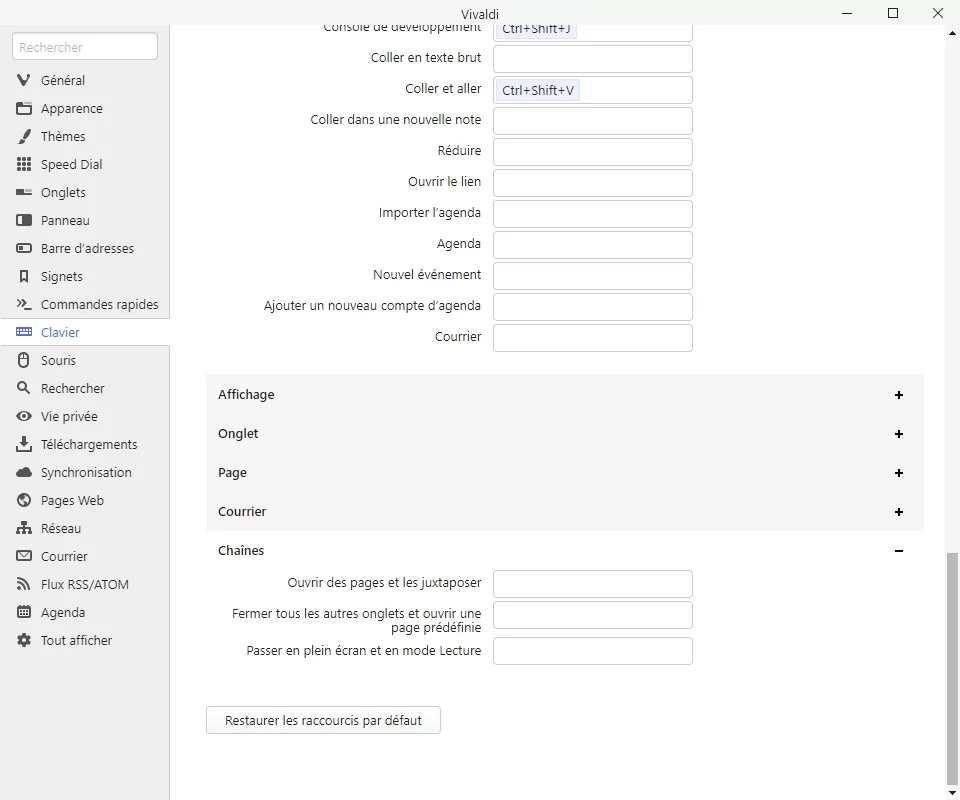
Task: Click the Vie privée eye icon
Action: (x=24, y=416)
